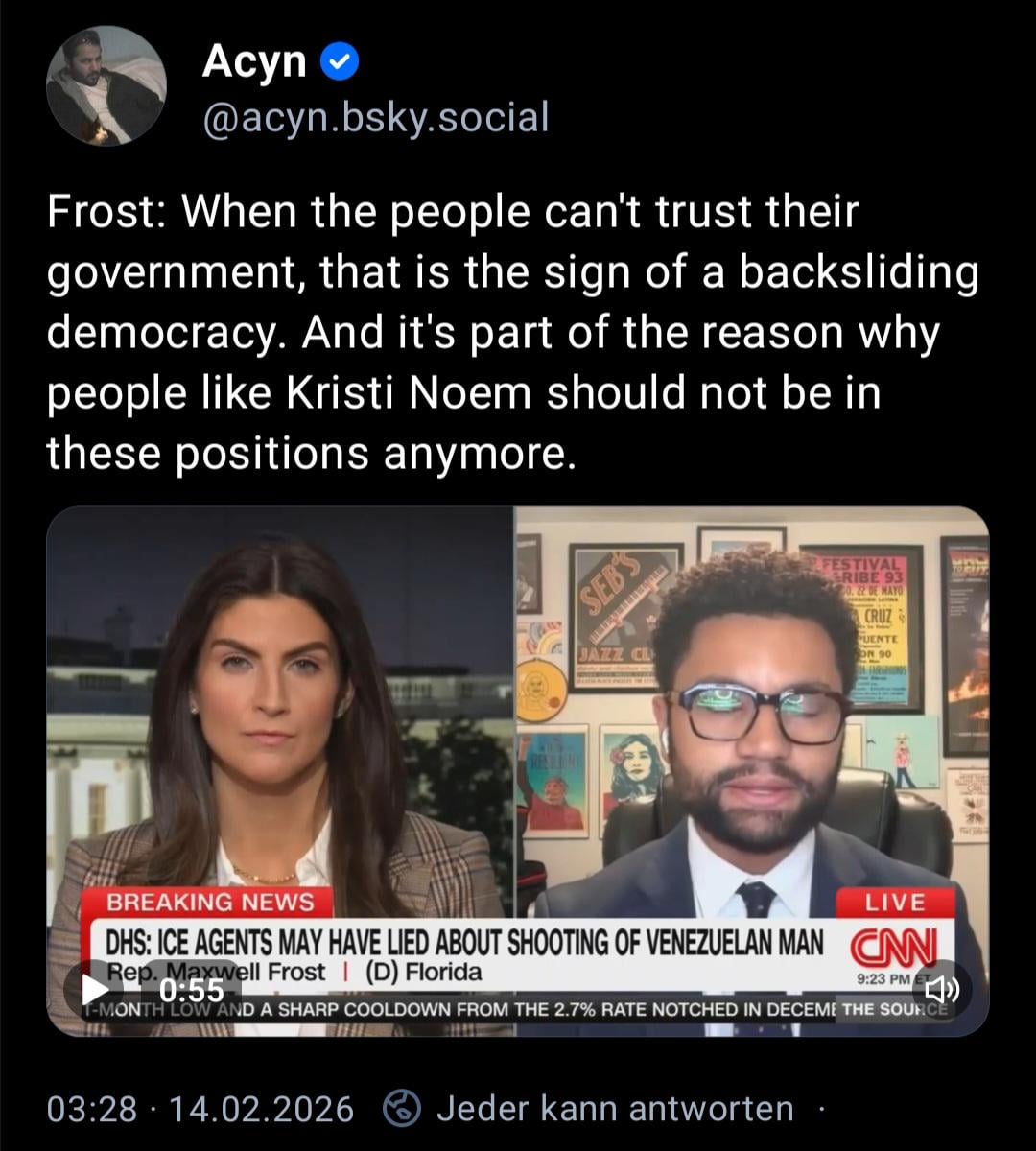Image resolution: width=1036 pixels, height=1151 pixels.
Task: Open the Jeder kann antworten reply setting
Action: [x=615, y=1109]
